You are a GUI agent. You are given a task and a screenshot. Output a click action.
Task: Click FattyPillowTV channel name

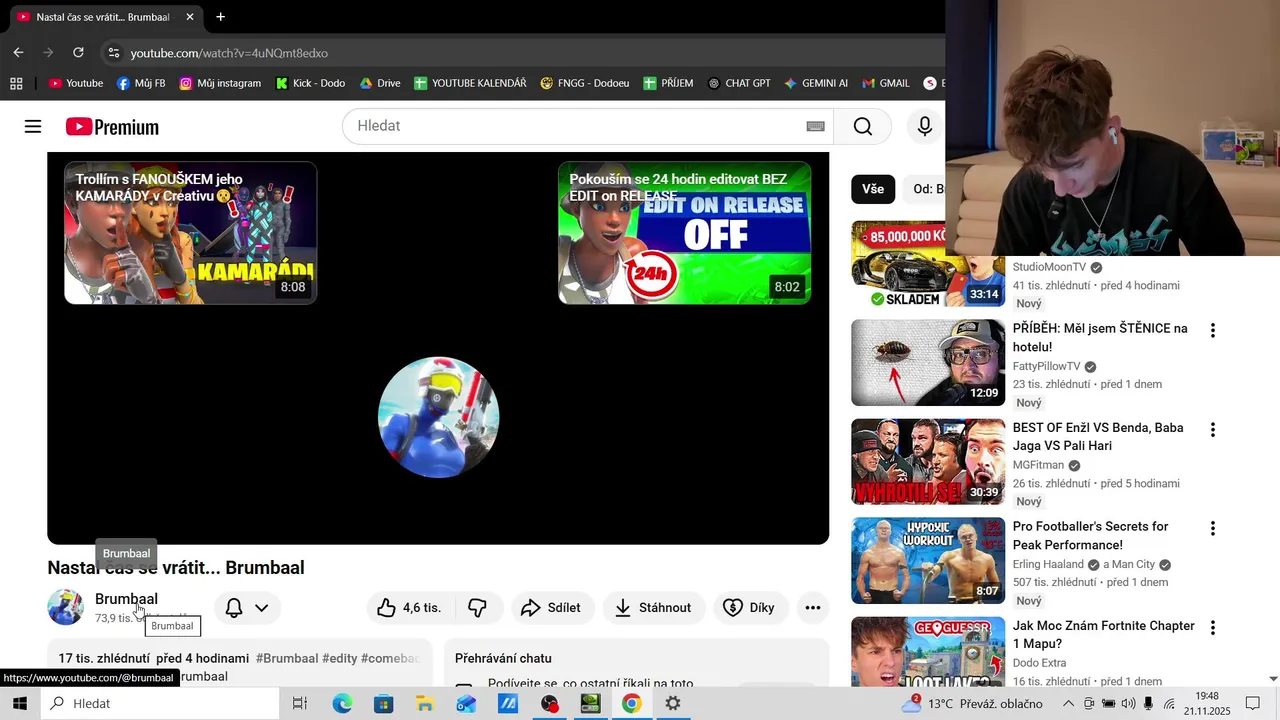pyautogui.click(x=1047, y=367)
